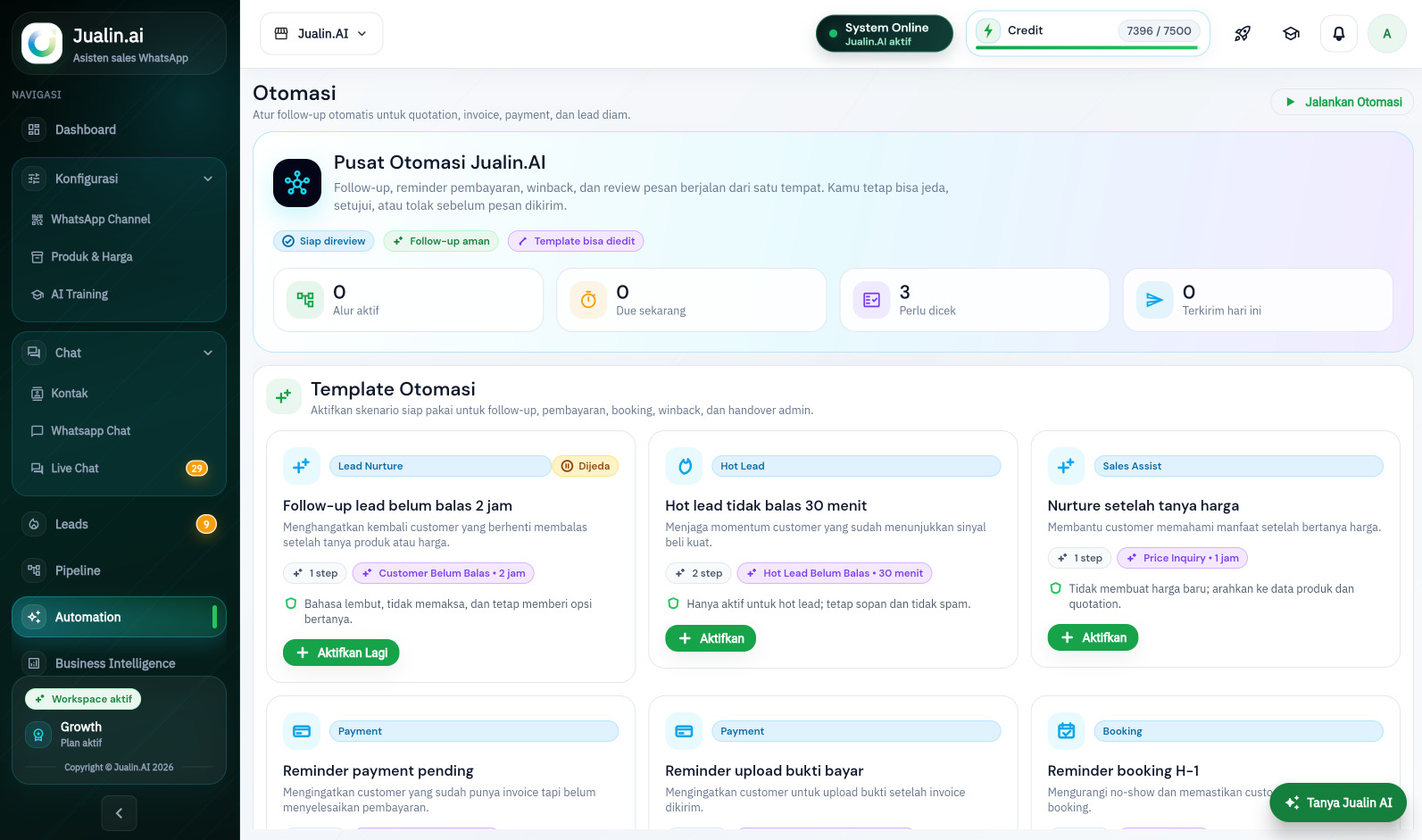The image size is (1422, 840).
Task: Click the Business Intelligence chart icon
Action: (x=34, y=663)
